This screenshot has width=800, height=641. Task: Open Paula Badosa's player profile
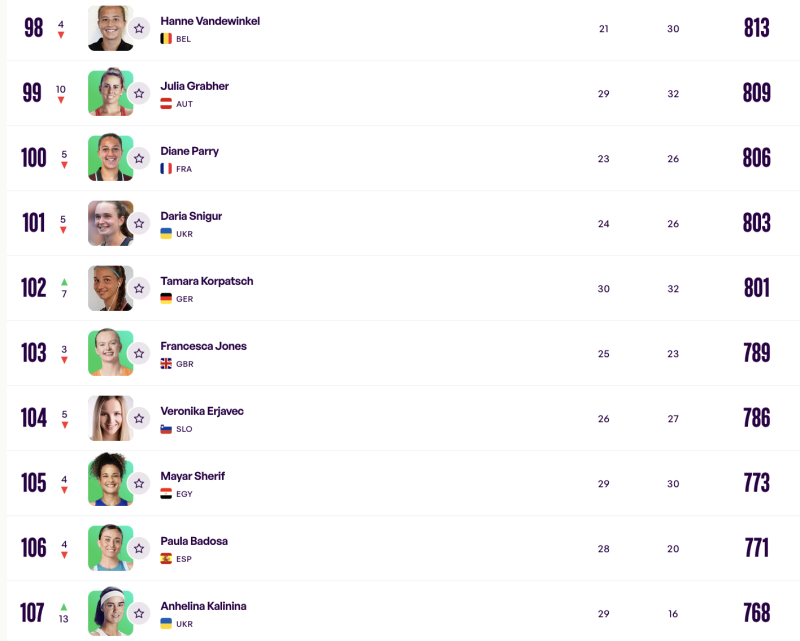[194, 541]
